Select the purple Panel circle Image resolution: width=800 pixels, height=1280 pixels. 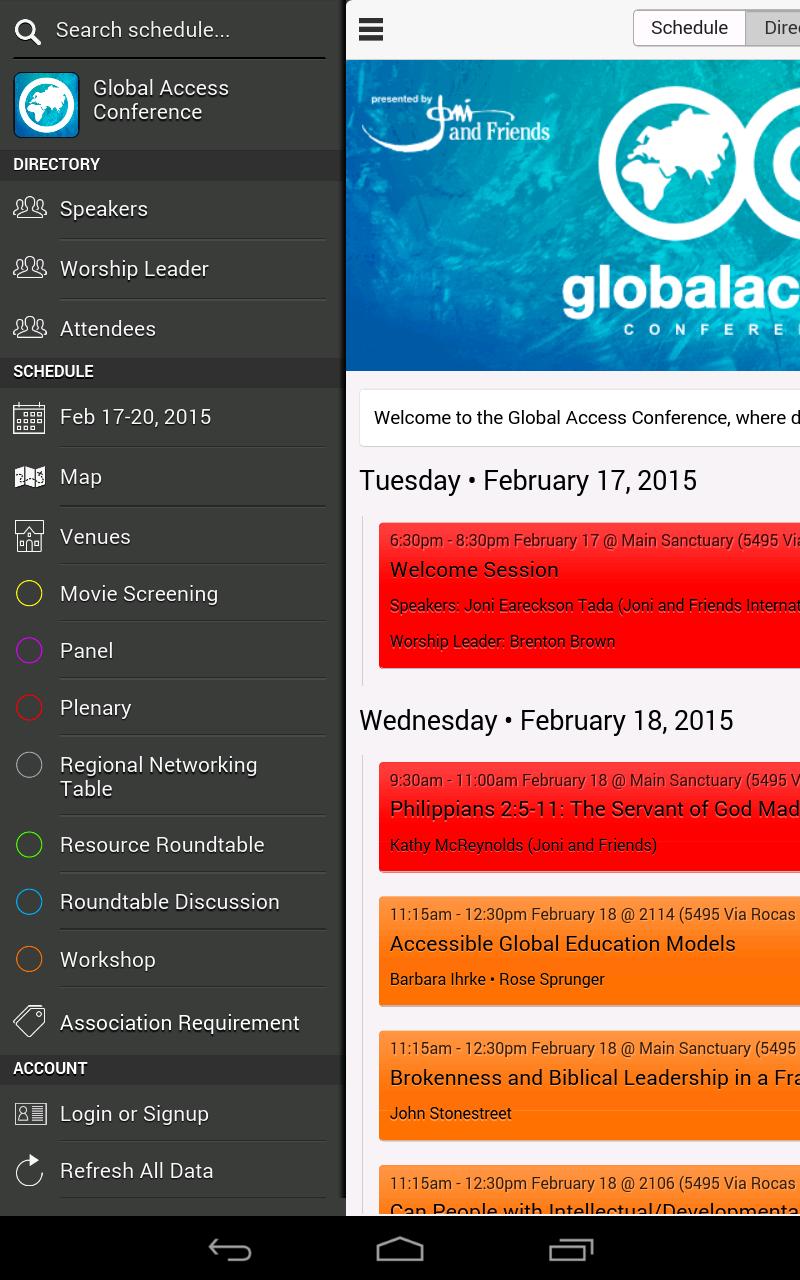pyautogui.click(x=29, y=650)
